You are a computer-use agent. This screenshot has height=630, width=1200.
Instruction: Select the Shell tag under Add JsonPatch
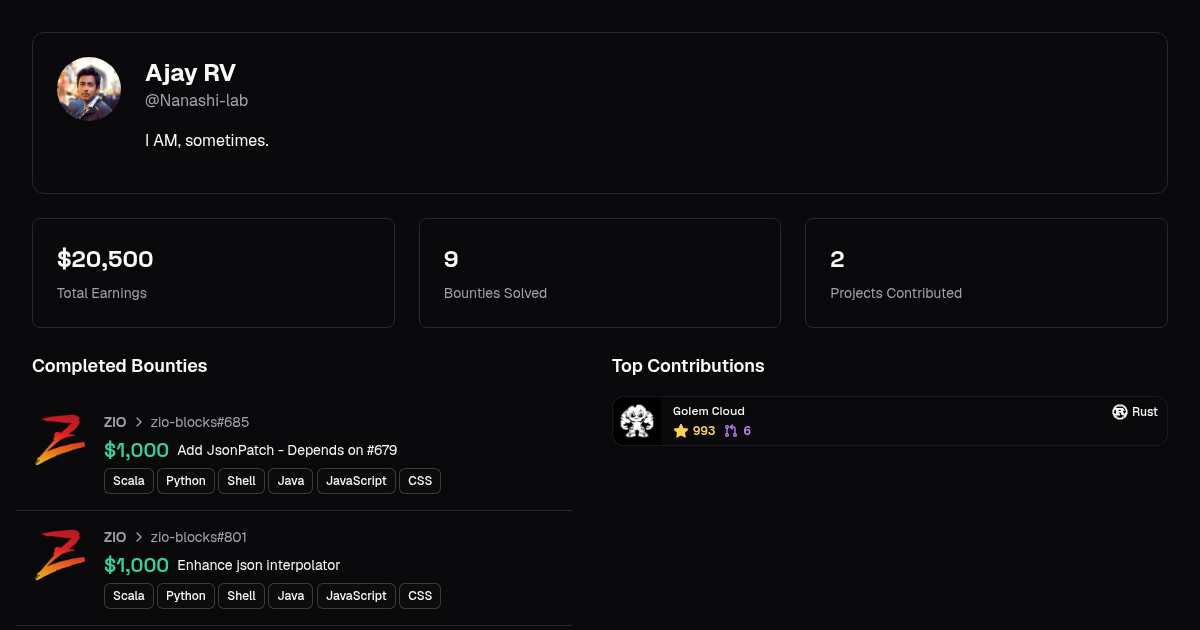coord(242,481)
